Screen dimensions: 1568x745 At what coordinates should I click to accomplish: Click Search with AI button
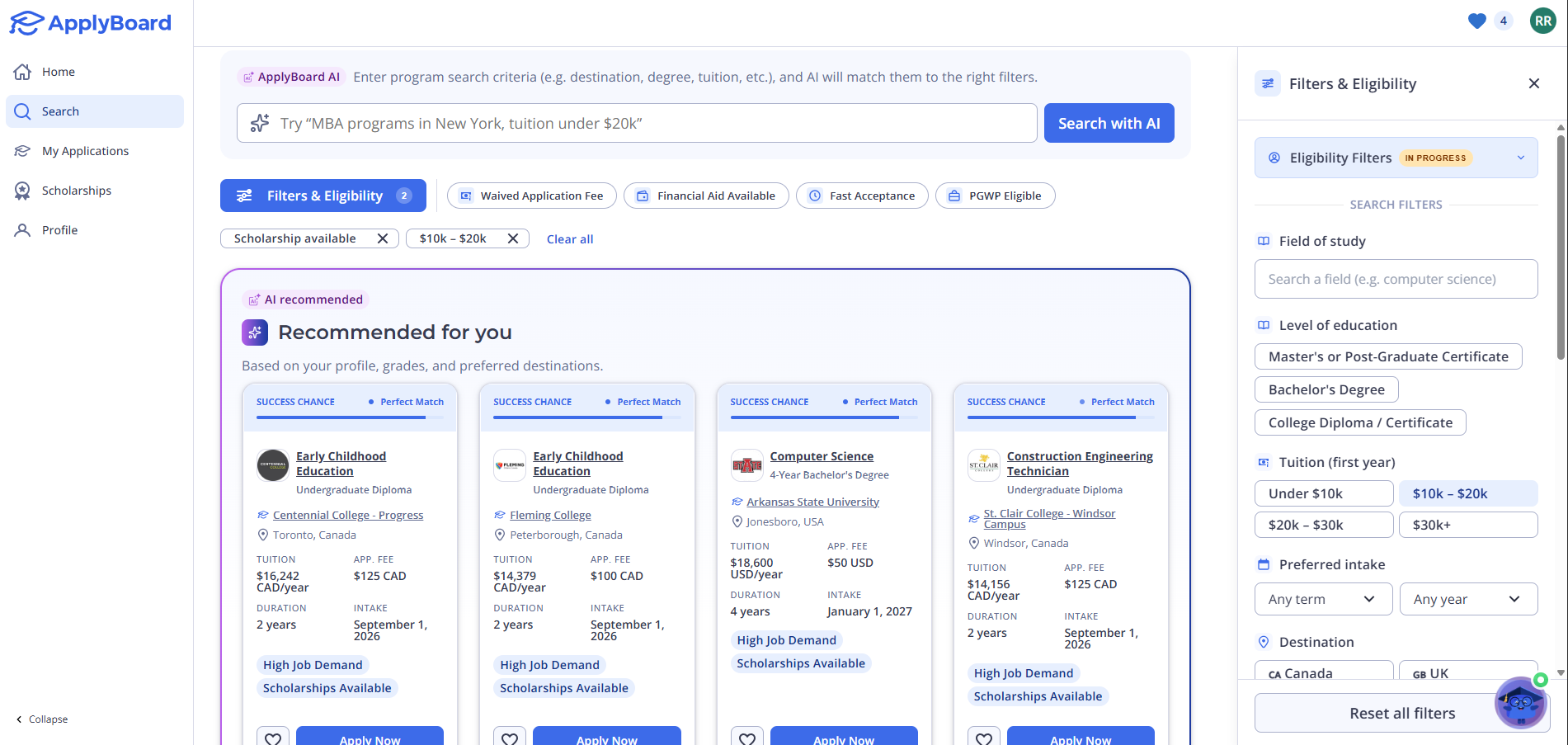[1109, 123]
